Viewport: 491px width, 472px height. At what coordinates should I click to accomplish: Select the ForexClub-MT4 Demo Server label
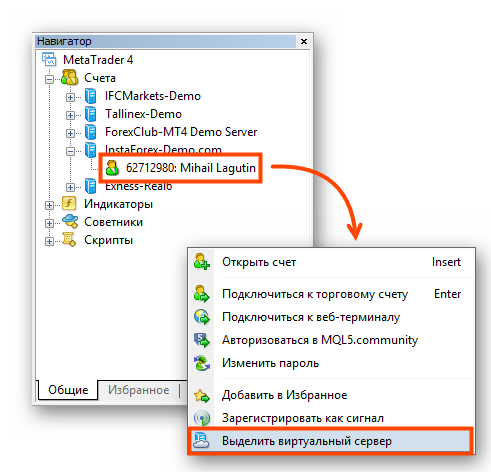(x=181, y=132)
